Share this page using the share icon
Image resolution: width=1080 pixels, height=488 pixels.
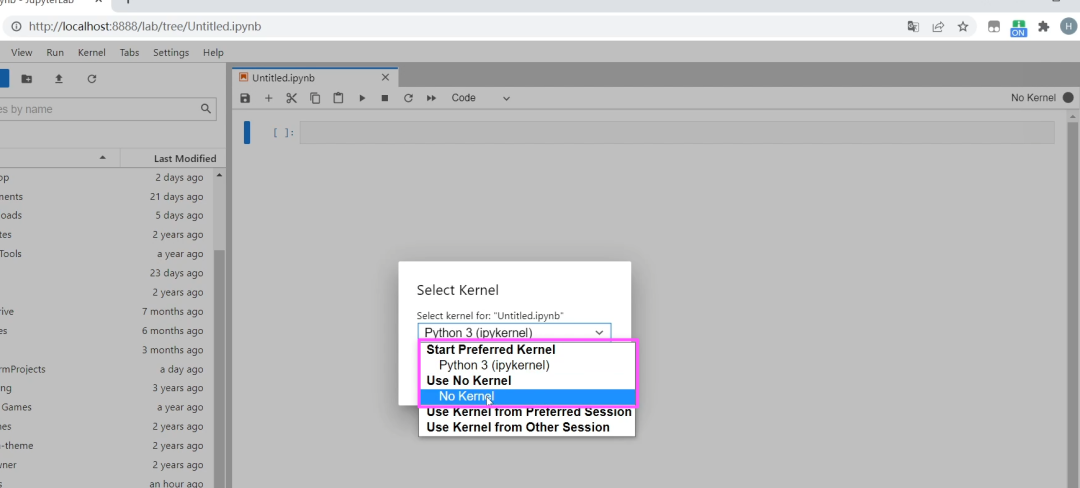(x=938, y=27)
